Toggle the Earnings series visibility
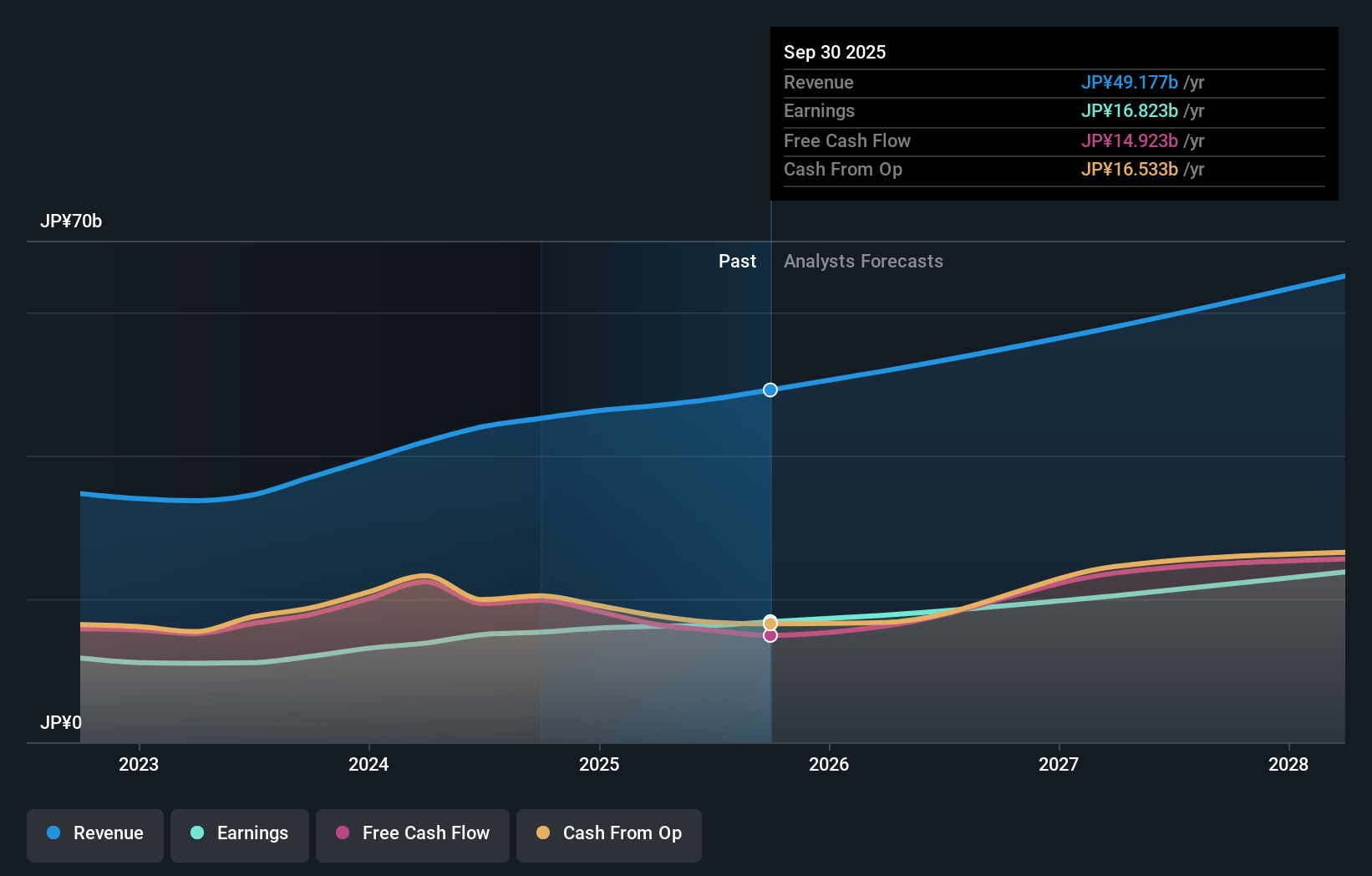1372x876 pixels. (x=240, y=833)
